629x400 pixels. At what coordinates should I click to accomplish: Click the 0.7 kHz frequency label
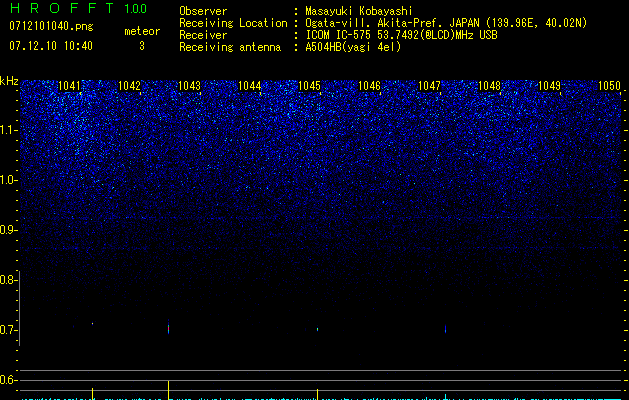9,330
